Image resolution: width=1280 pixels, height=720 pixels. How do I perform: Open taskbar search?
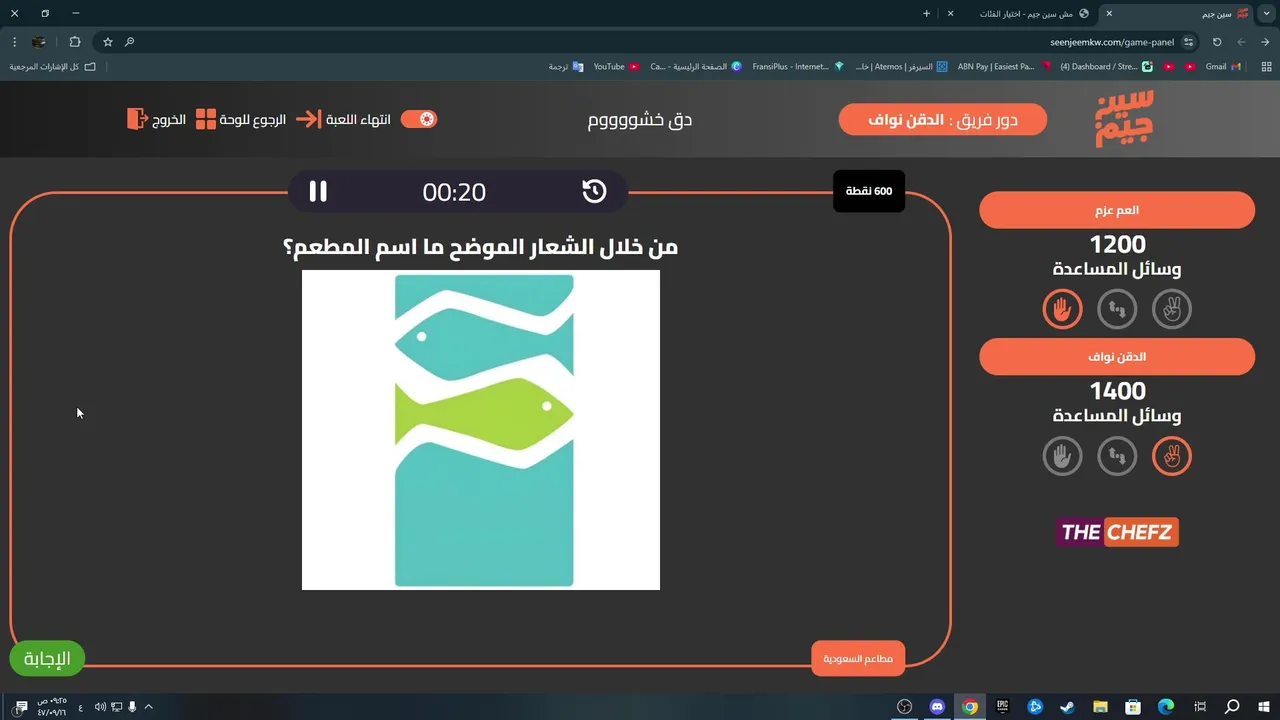(1232, 707)
